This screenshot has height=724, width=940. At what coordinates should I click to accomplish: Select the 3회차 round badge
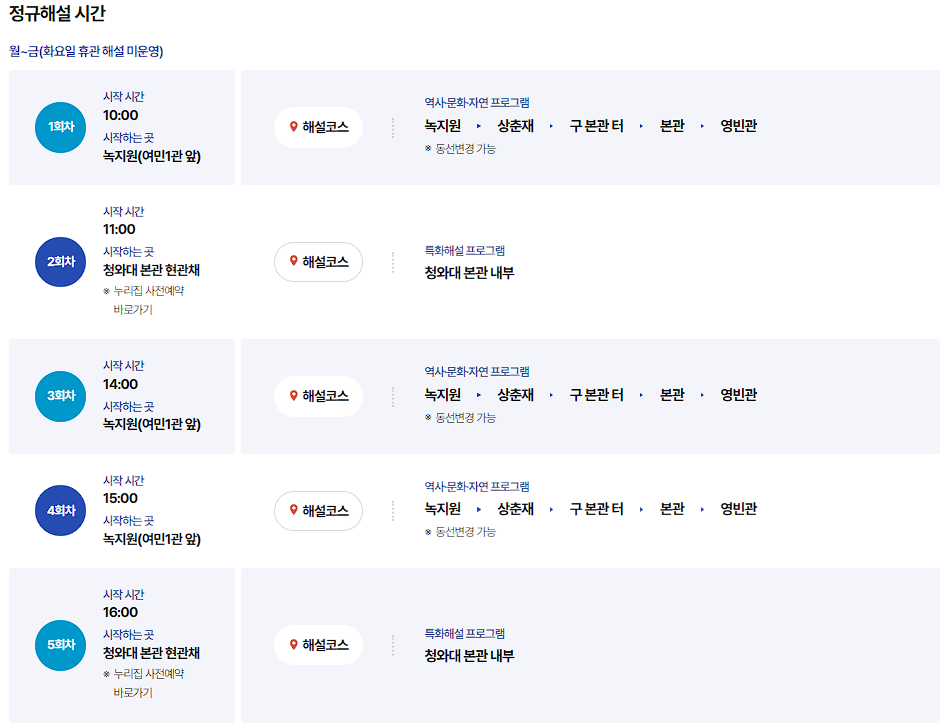point(60,396)
